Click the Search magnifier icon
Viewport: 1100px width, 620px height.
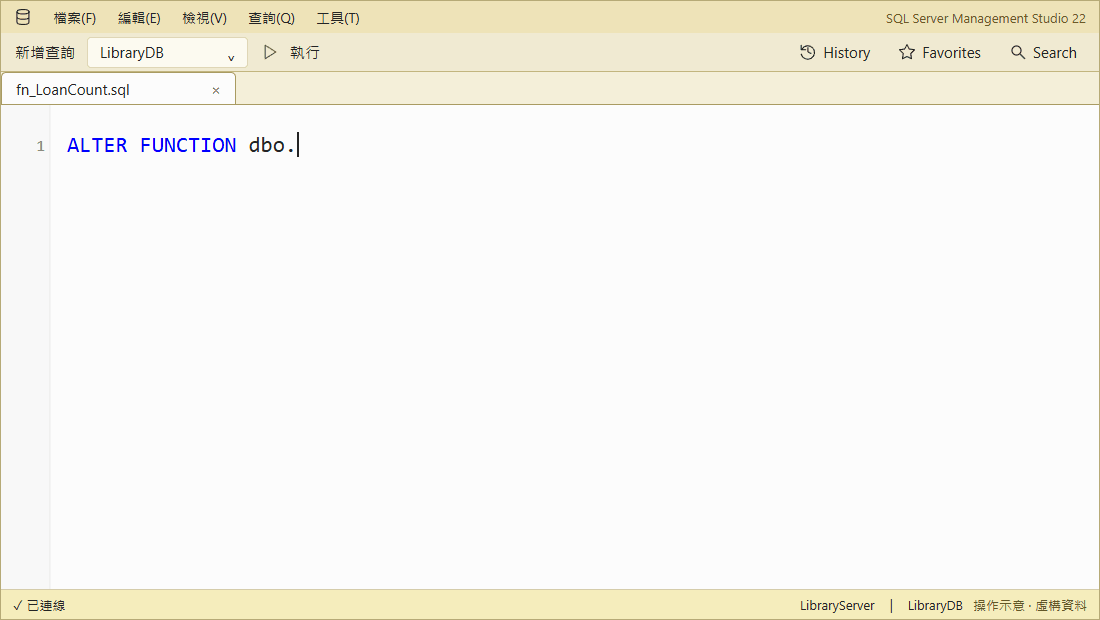tap(1017, 53)
